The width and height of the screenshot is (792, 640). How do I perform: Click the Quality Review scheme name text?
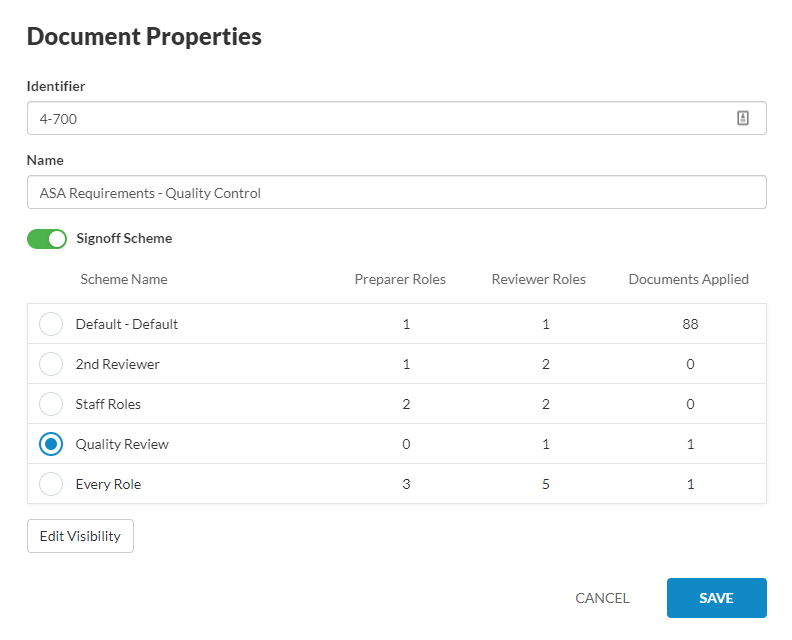[122, 444]
